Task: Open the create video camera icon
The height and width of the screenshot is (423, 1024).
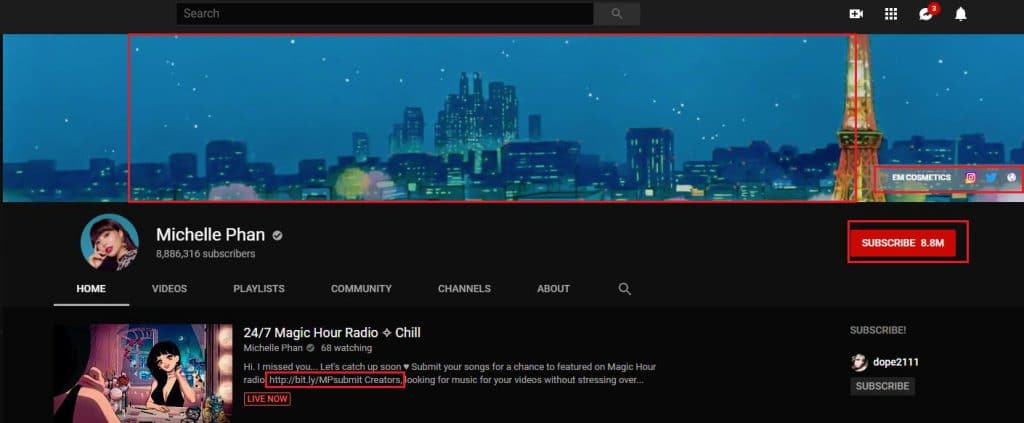Action: pos(856,14)
